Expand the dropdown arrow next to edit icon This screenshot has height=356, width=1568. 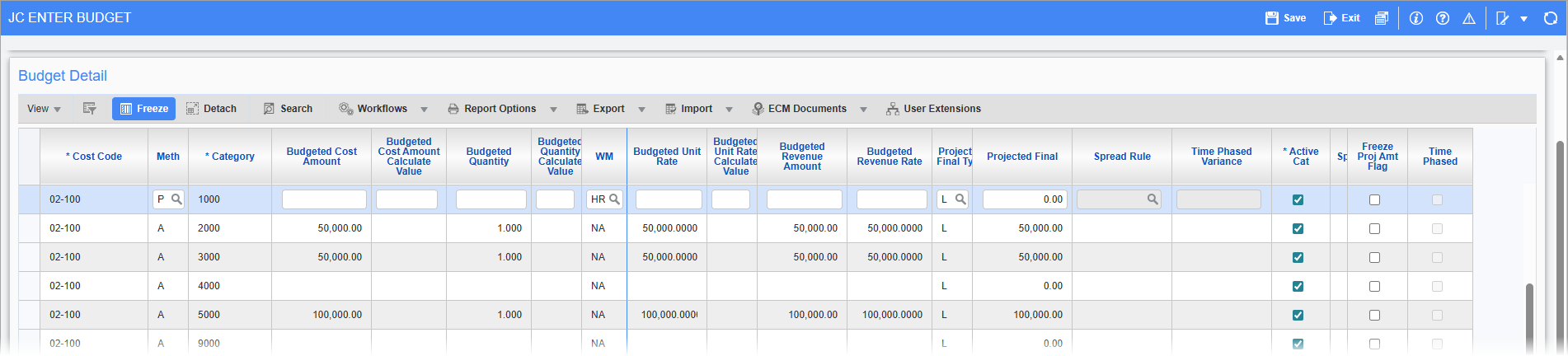[x=1523, y=19]
